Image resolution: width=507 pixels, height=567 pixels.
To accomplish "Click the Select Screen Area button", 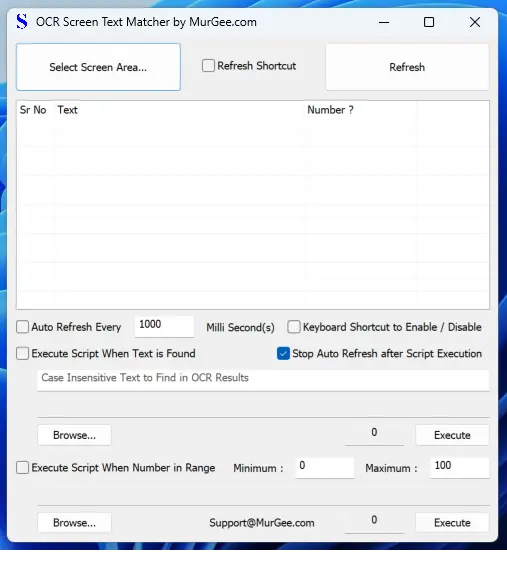I will point(98,67).
